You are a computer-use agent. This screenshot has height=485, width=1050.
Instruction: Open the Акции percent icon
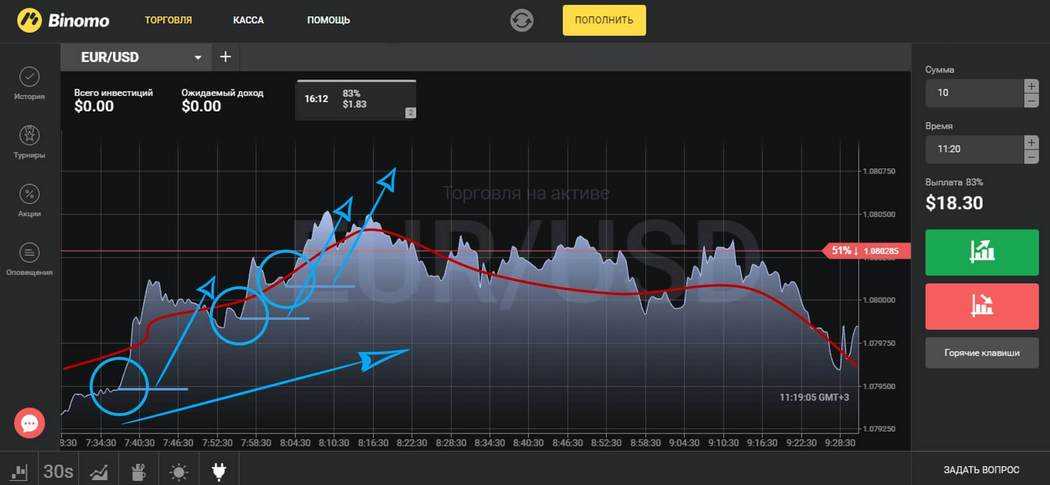[x=29, y=198]
